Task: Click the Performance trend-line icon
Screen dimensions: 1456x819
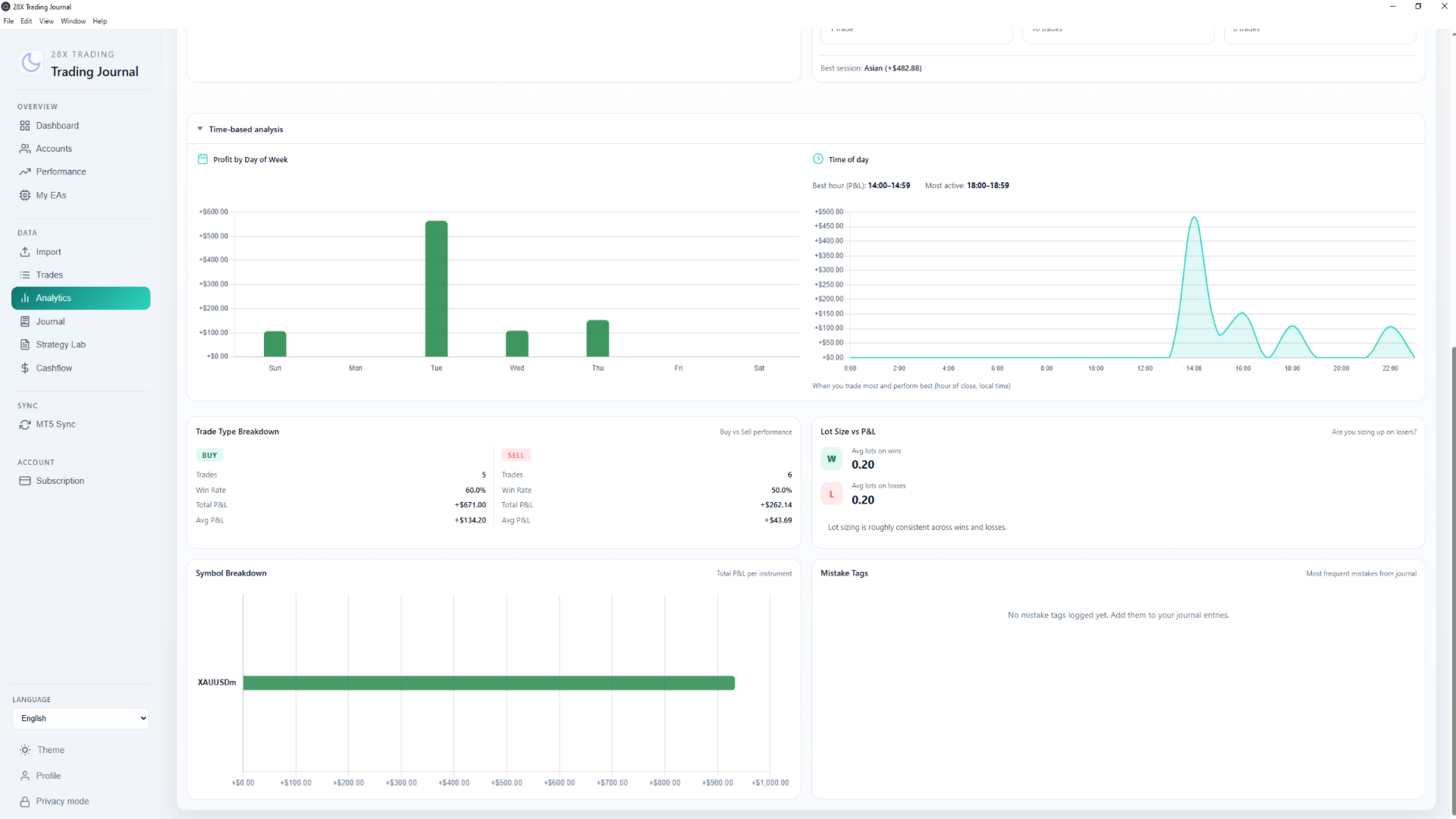Action: 25,172
